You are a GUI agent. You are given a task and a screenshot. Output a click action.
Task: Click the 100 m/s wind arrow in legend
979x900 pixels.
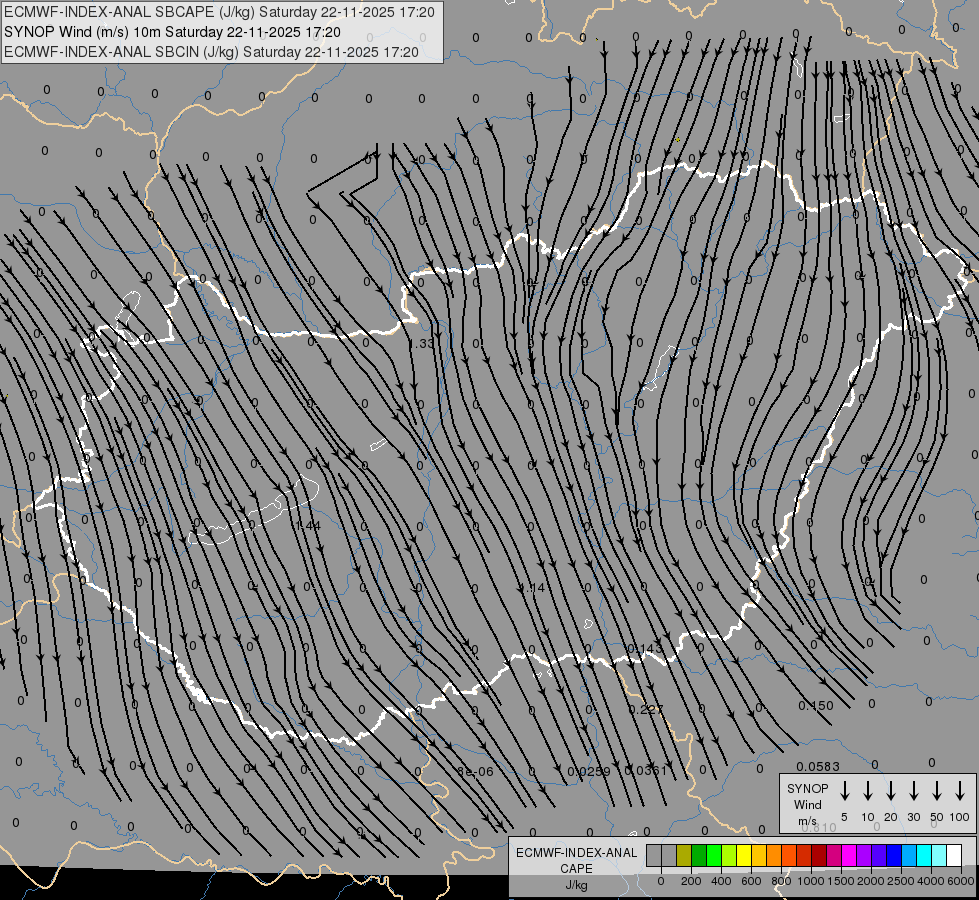coord(960,790)
